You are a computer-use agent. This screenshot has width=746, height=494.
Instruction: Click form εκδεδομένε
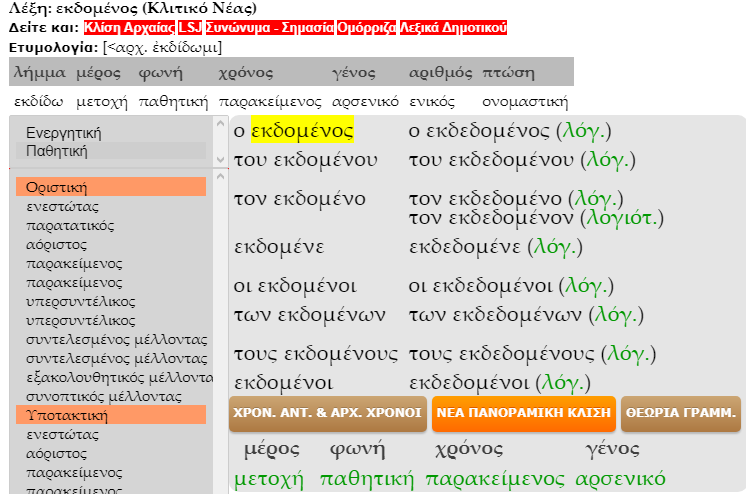pos(465,247)
